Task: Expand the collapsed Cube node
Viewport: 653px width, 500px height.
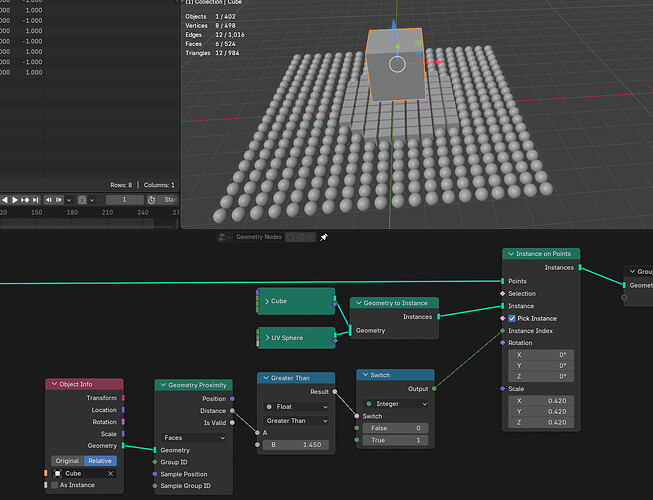Action: (267, 301)
